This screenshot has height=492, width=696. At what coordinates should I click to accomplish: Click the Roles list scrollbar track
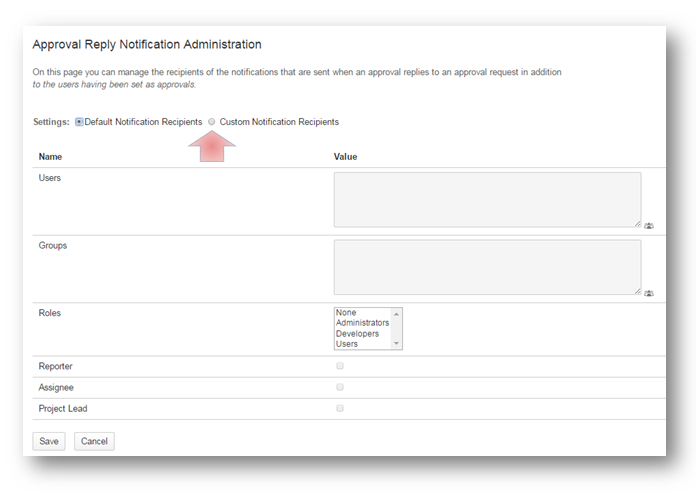click(397, 328)
